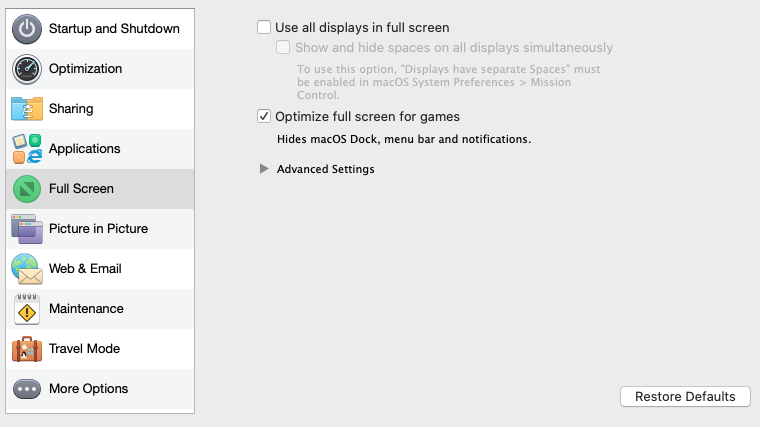
Task: Click the Sharing folder icon
Action: click(x=27, y=109)
